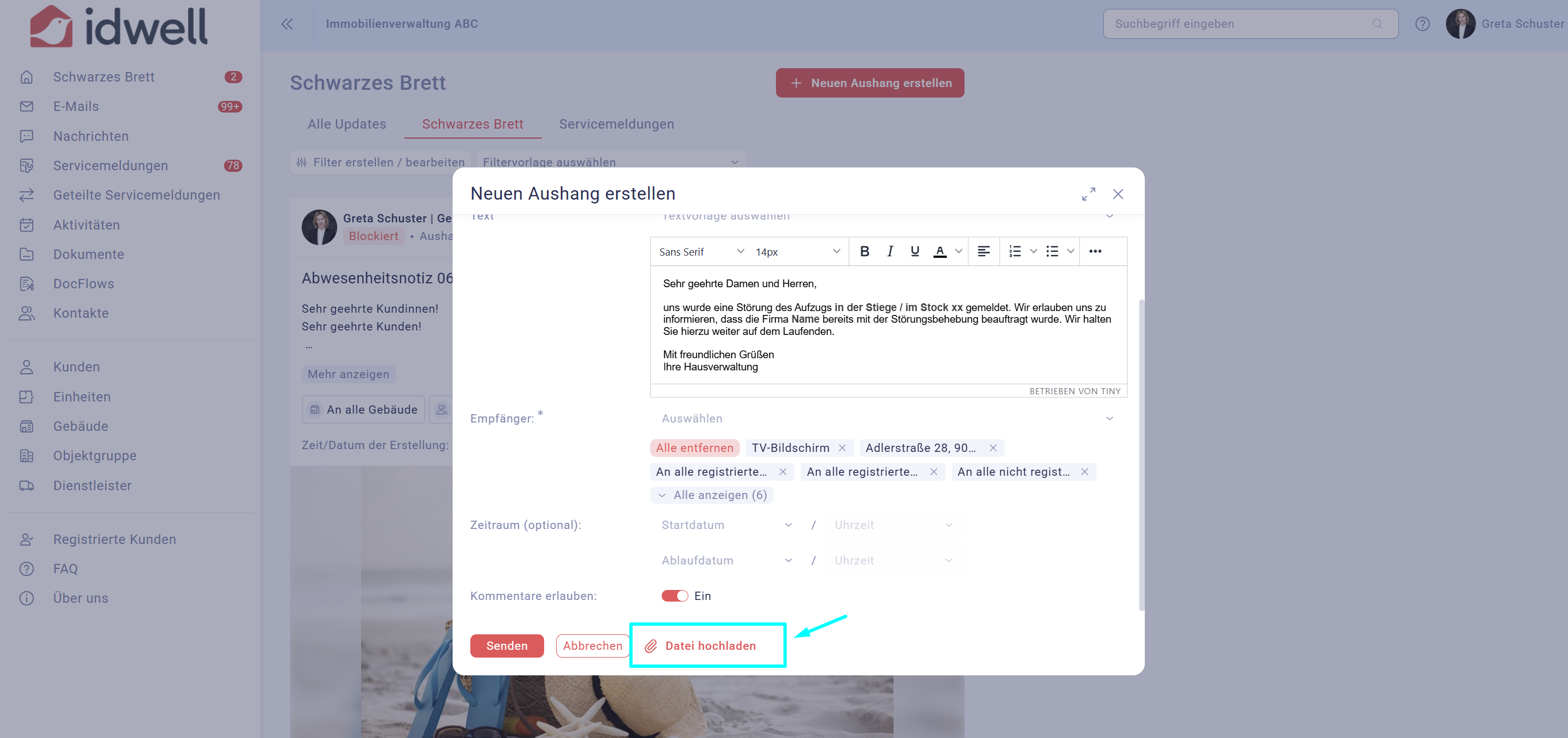Click the help question mark icon
Viewport: 1568px width, 738px height.
tap(1422, 24)
